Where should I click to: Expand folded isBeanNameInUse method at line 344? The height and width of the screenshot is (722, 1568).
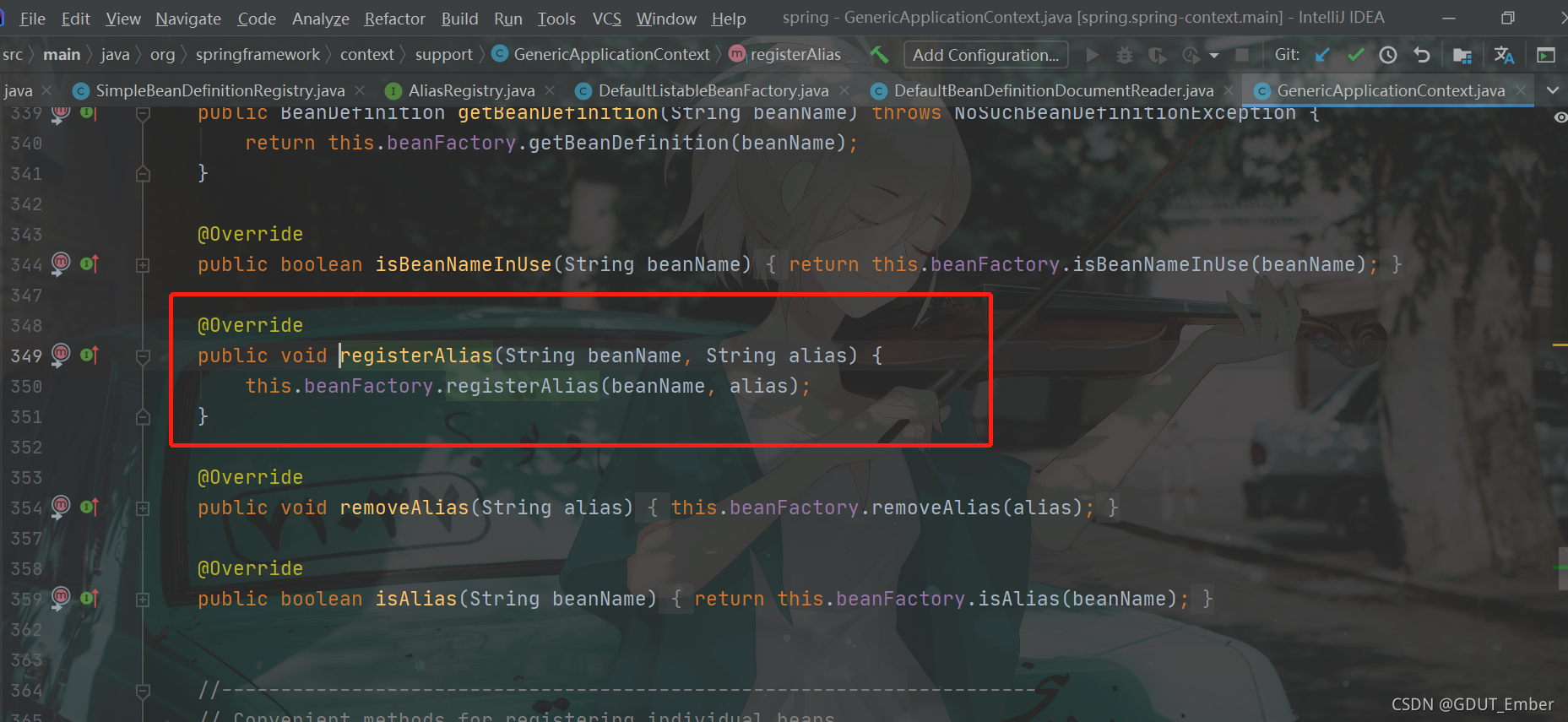pos(143,265)
